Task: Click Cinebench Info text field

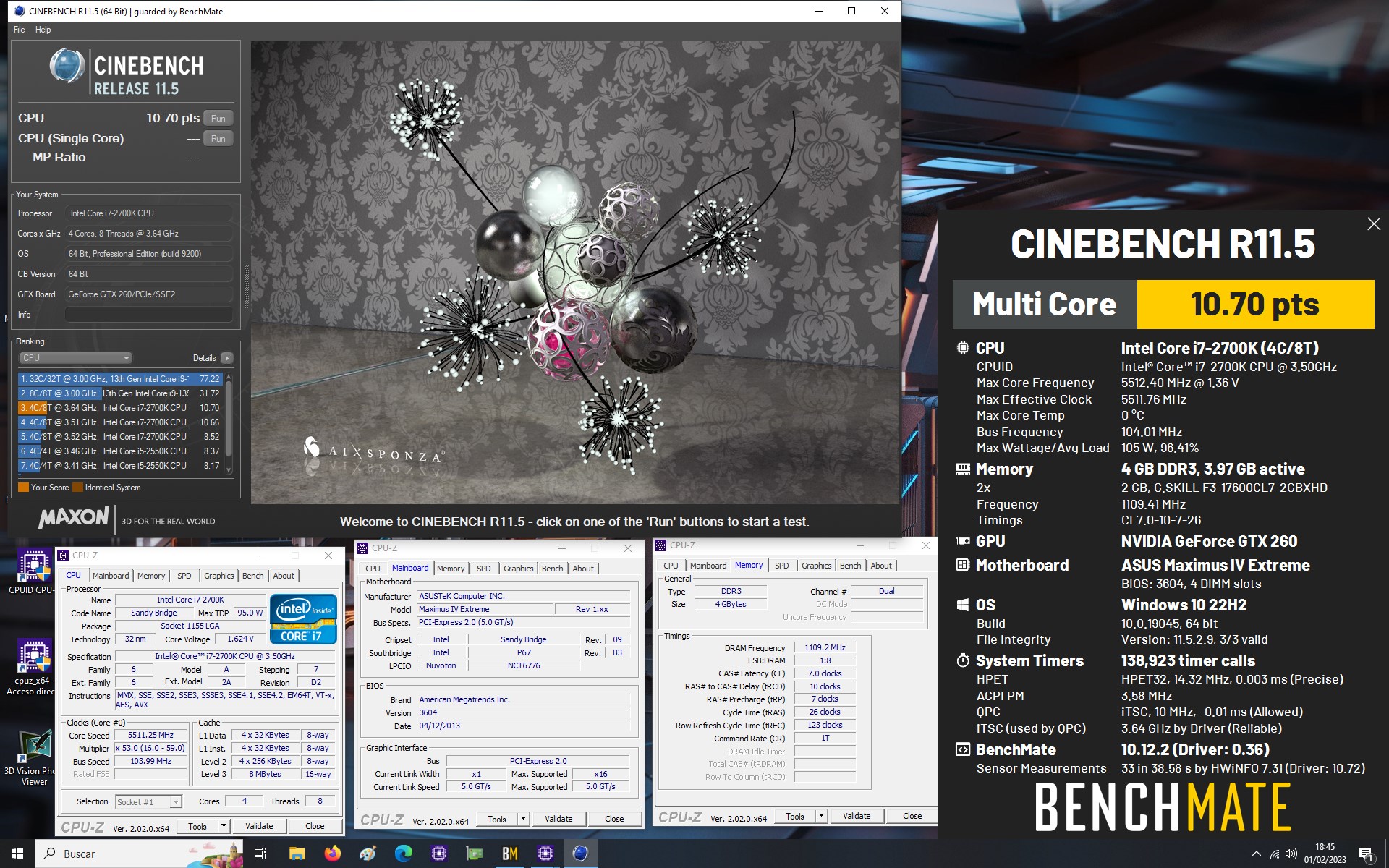Action: 149,315
